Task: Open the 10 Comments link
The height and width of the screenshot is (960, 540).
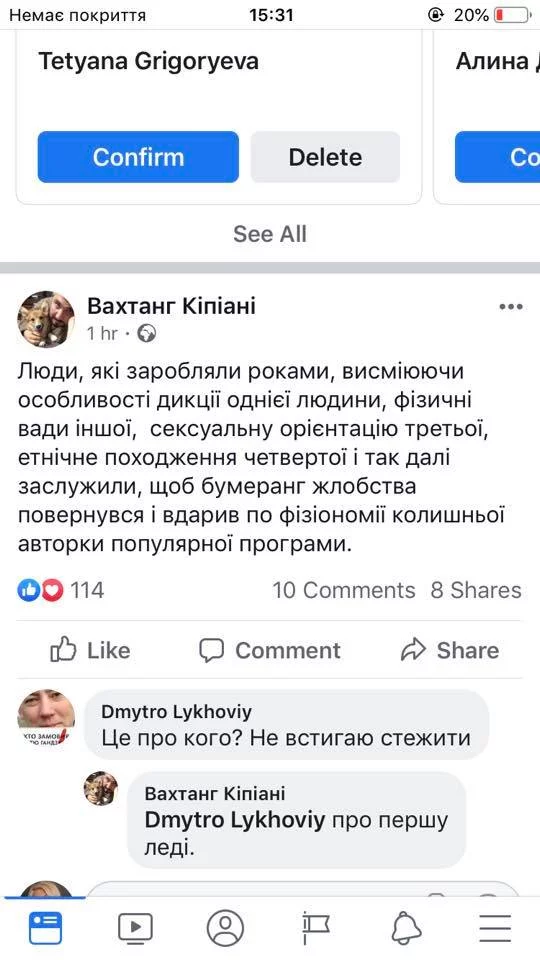Action: pyautogui.click(x=343, y=590)
